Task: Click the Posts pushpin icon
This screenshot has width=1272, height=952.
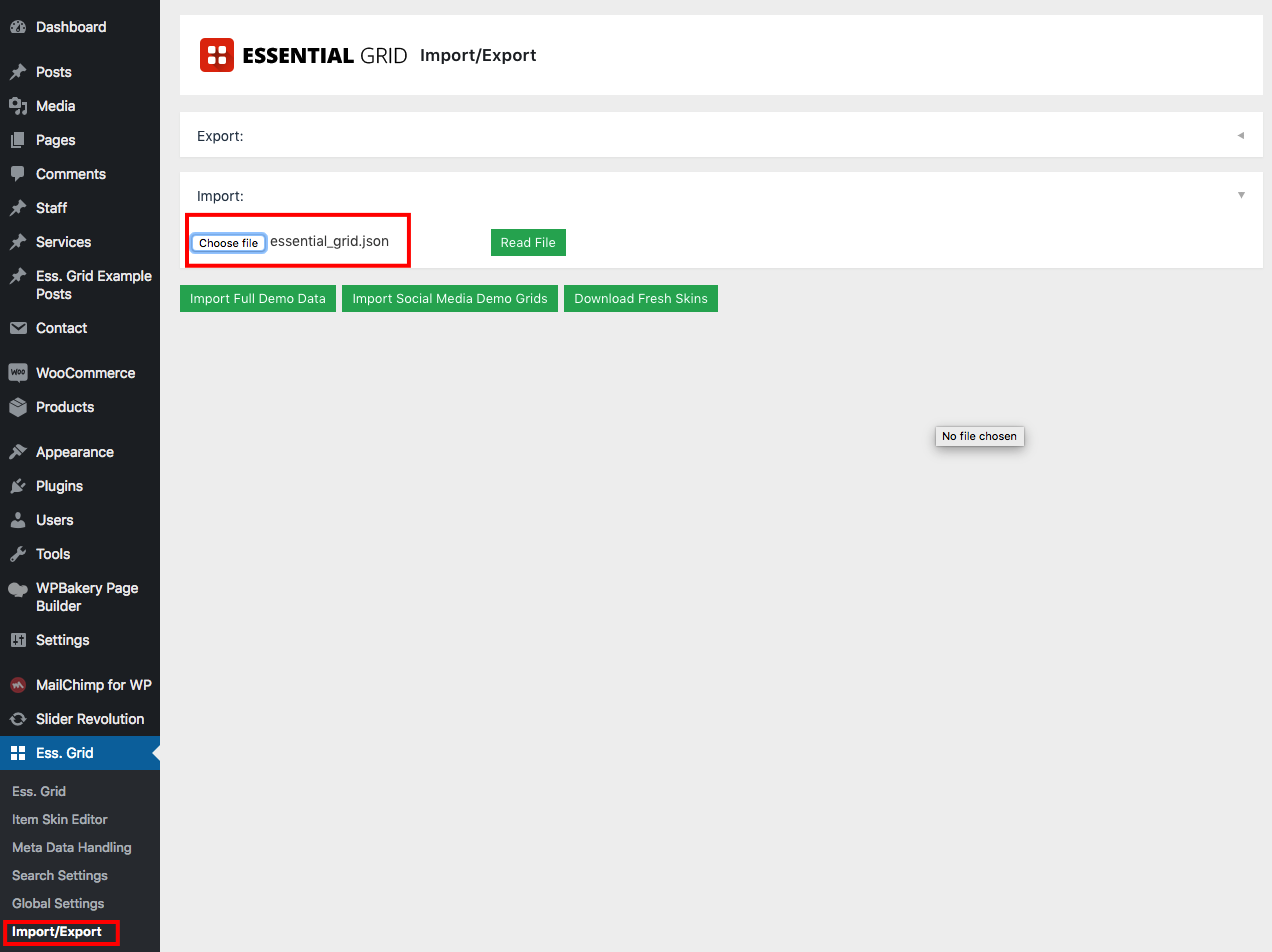Action: point(18,72)
